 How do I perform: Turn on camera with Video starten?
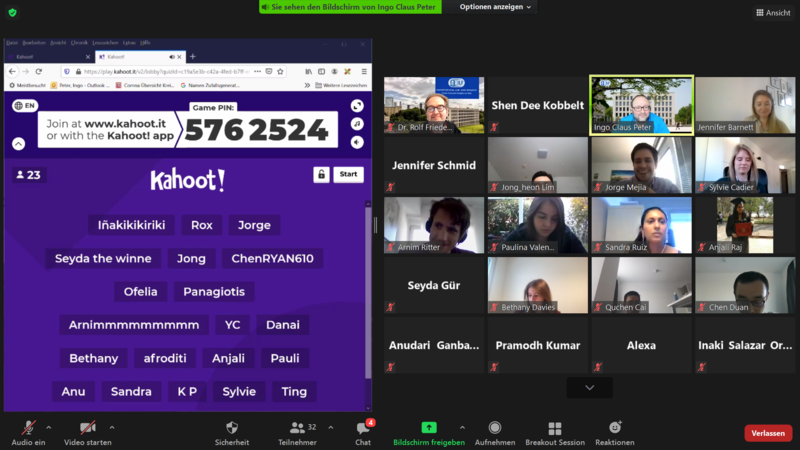(88, 433)
